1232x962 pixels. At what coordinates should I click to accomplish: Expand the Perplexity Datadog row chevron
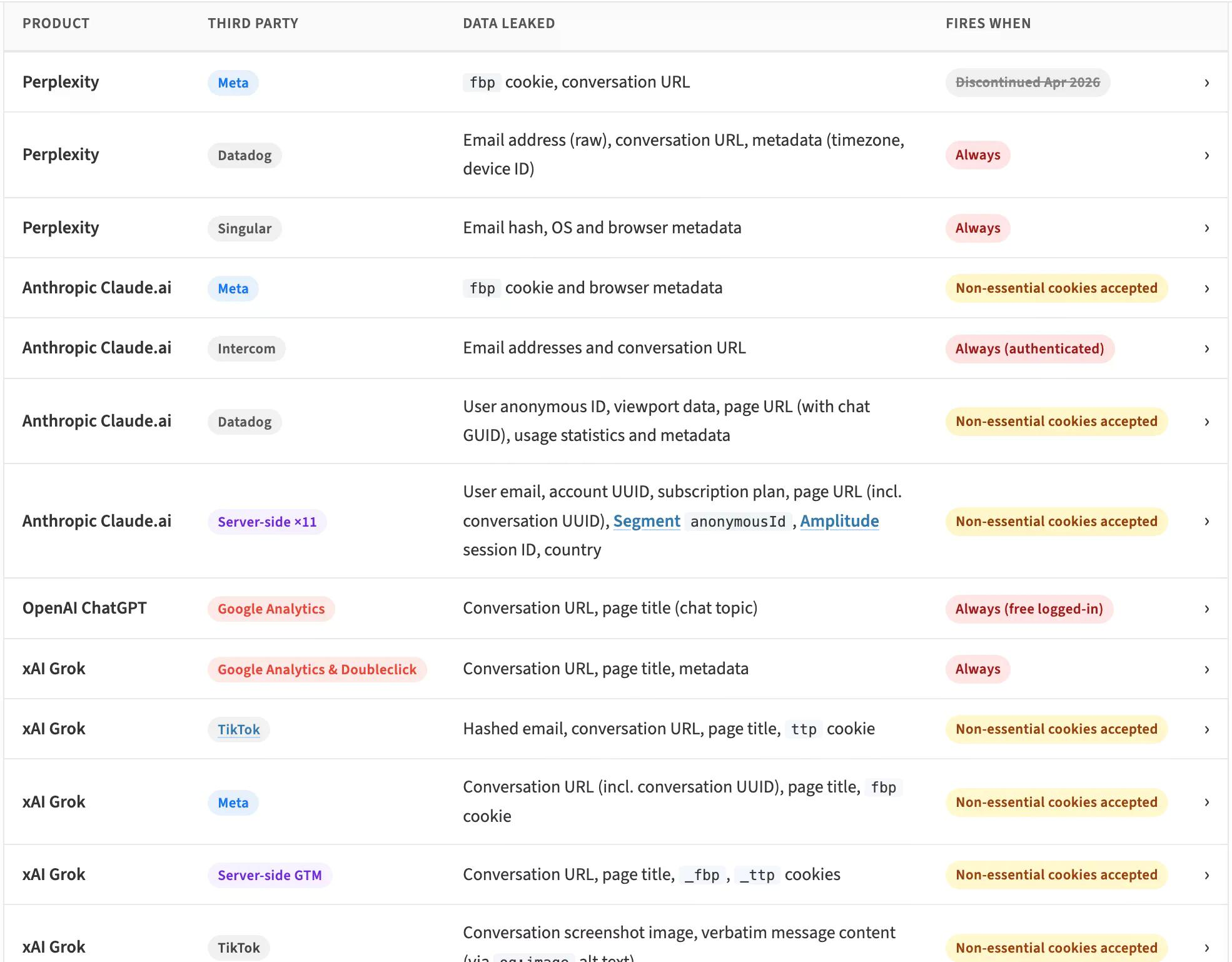(x=1206, y=155)
